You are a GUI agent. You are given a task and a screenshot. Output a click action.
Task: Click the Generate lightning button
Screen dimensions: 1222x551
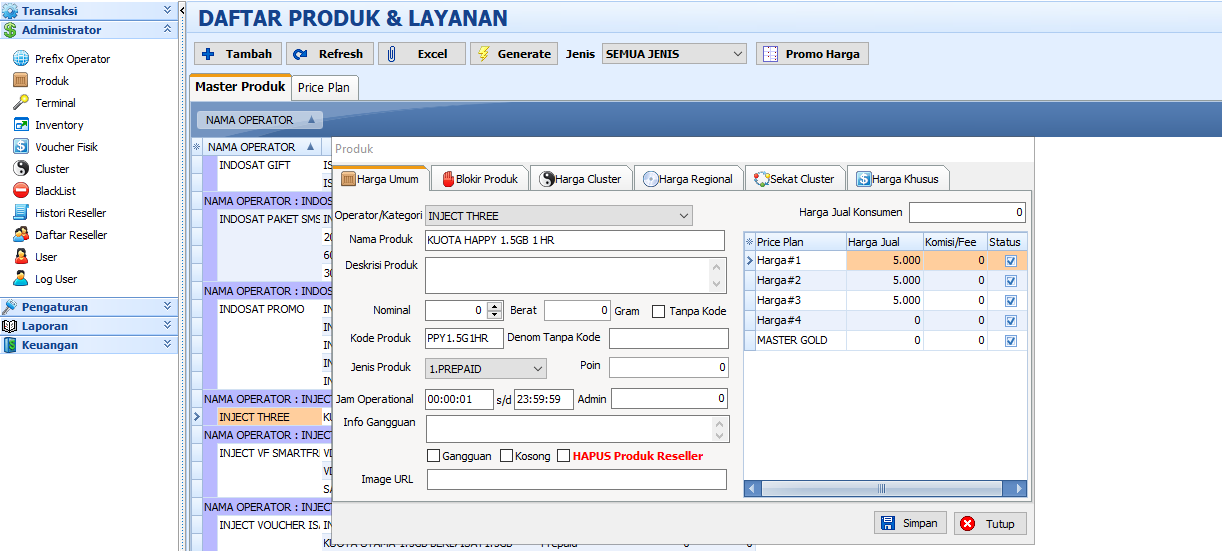tap(512, 54)
